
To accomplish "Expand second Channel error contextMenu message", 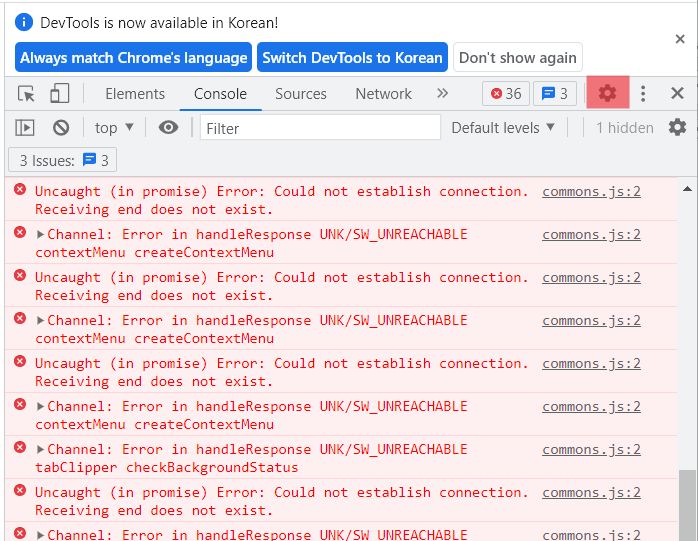I will click(x=41, y=320).
